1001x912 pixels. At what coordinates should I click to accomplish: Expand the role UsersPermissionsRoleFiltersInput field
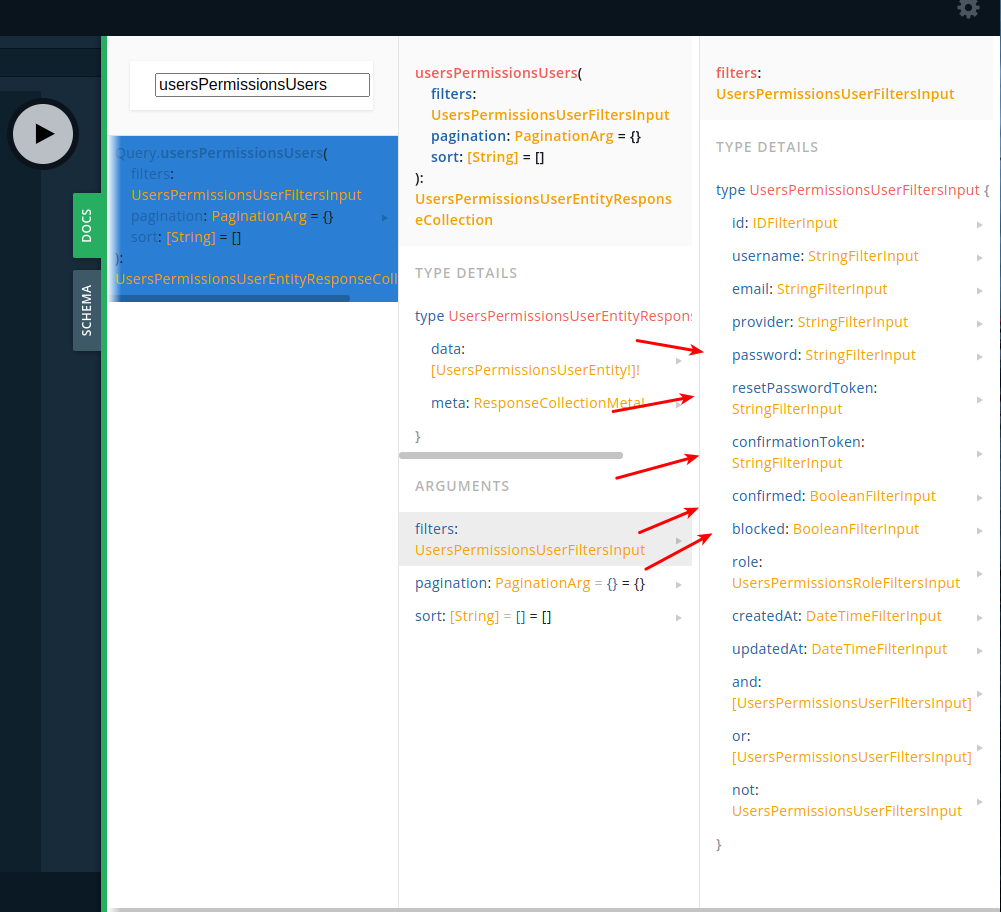[978, 572]
